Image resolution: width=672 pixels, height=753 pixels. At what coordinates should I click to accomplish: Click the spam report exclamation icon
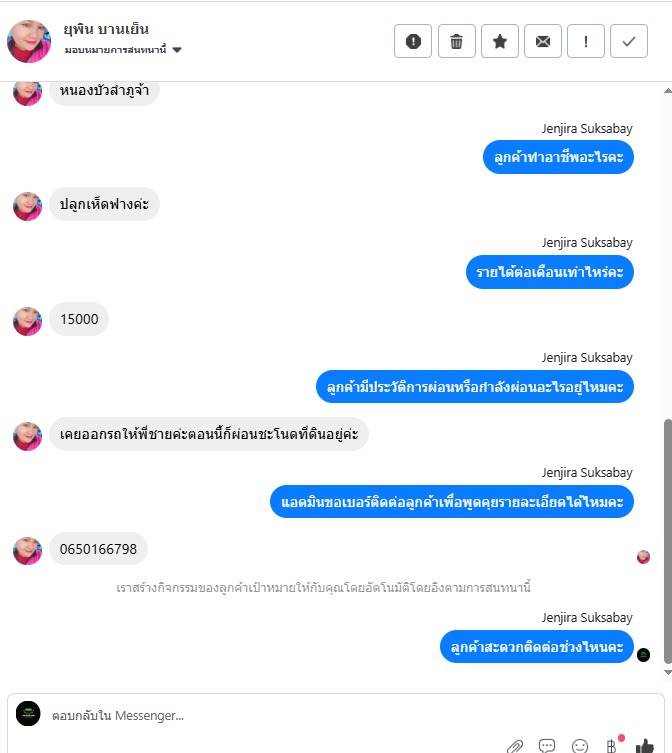[413, 41]
